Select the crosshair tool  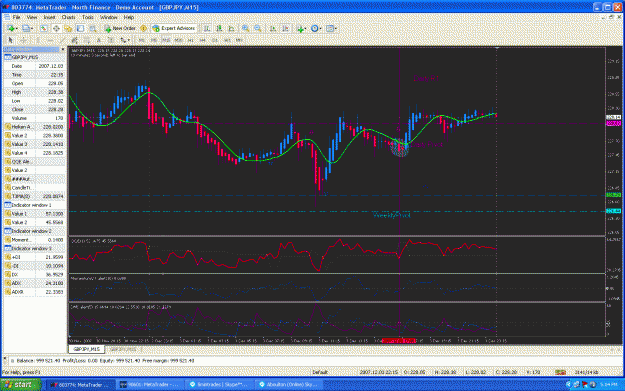click(24, 40)
